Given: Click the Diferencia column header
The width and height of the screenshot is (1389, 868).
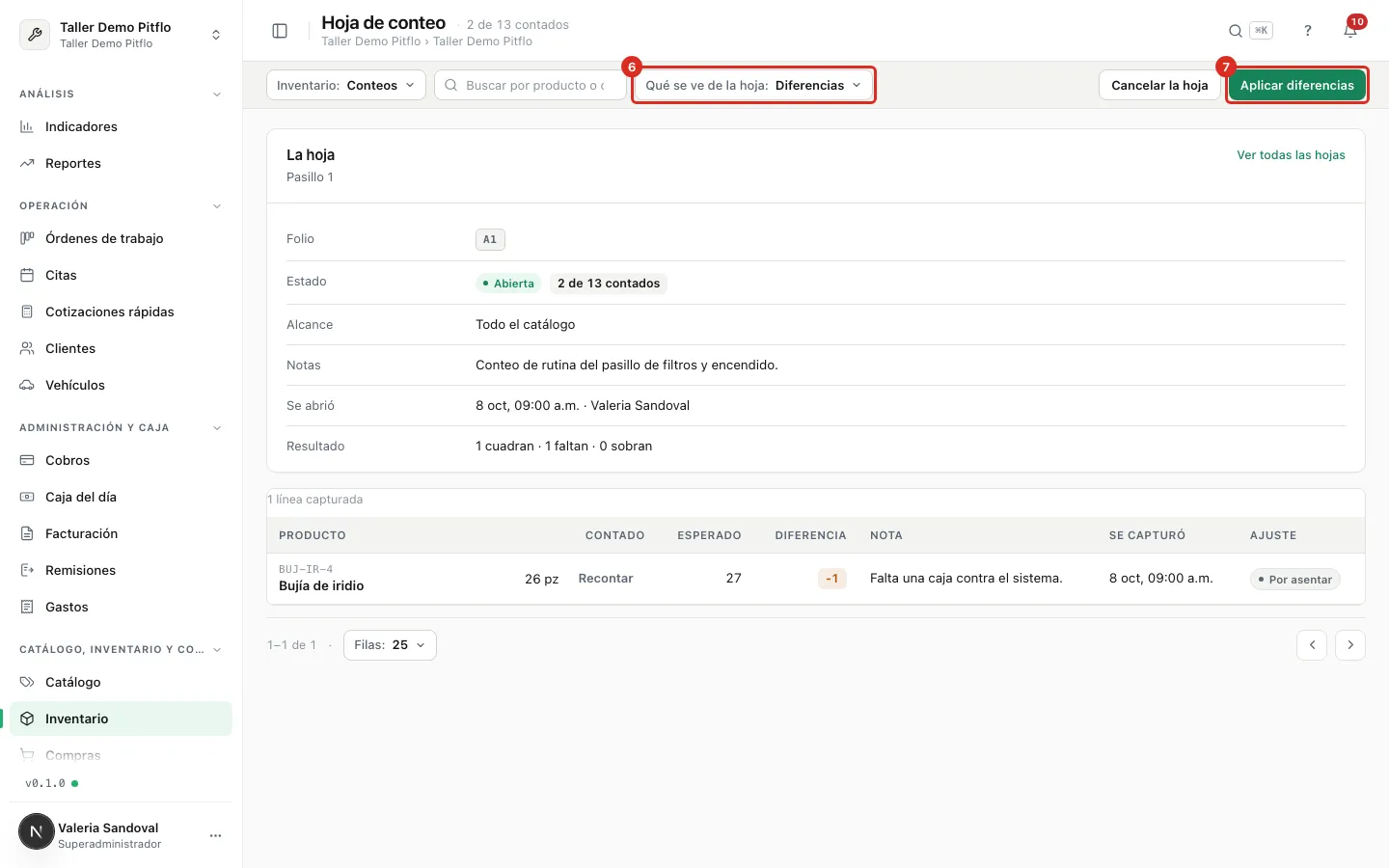Looking at the screenshot, I should tap(810, 535).
